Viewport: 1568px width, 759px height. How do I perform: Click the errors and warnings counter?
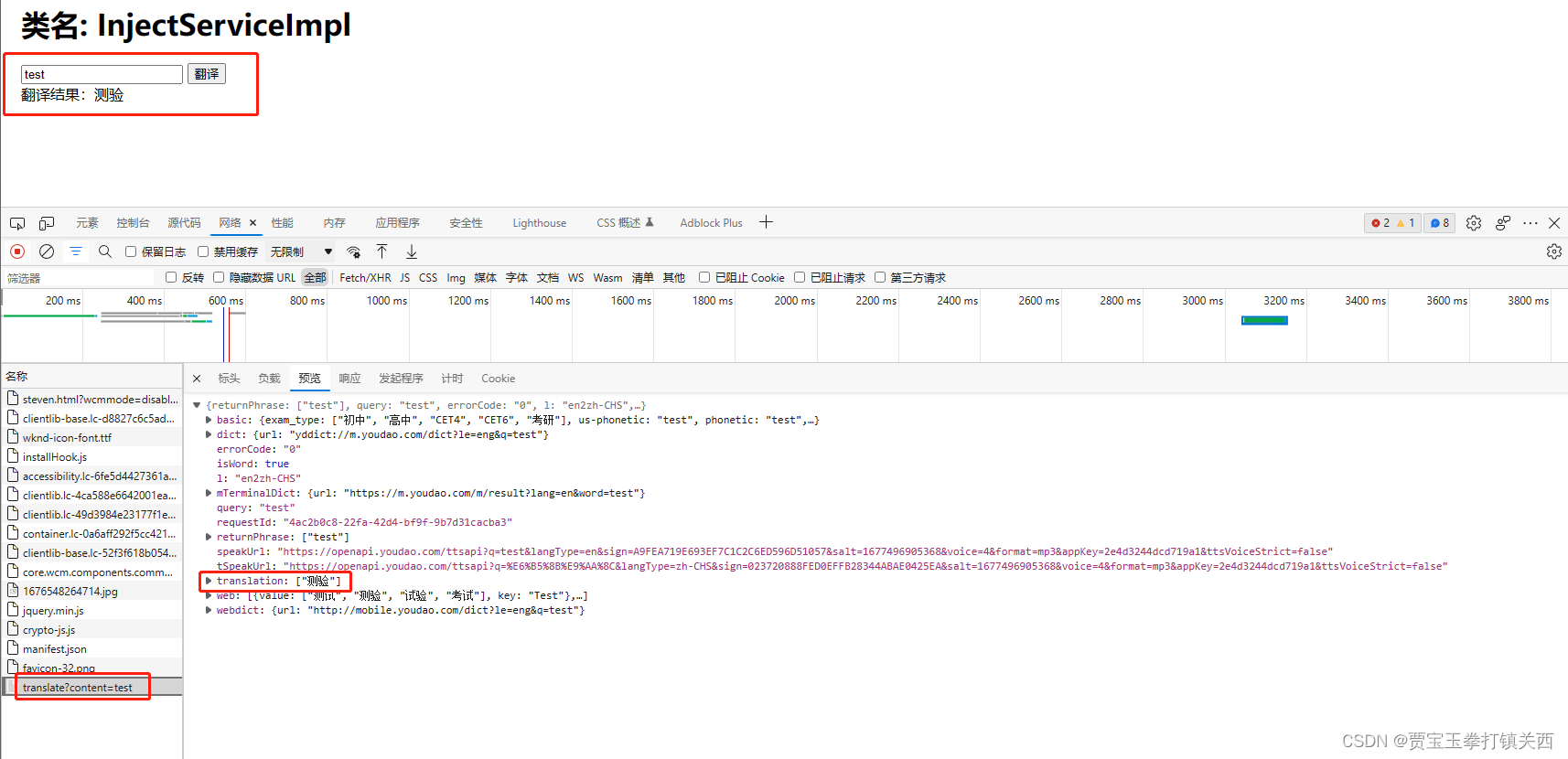(x=1392, y=223)
